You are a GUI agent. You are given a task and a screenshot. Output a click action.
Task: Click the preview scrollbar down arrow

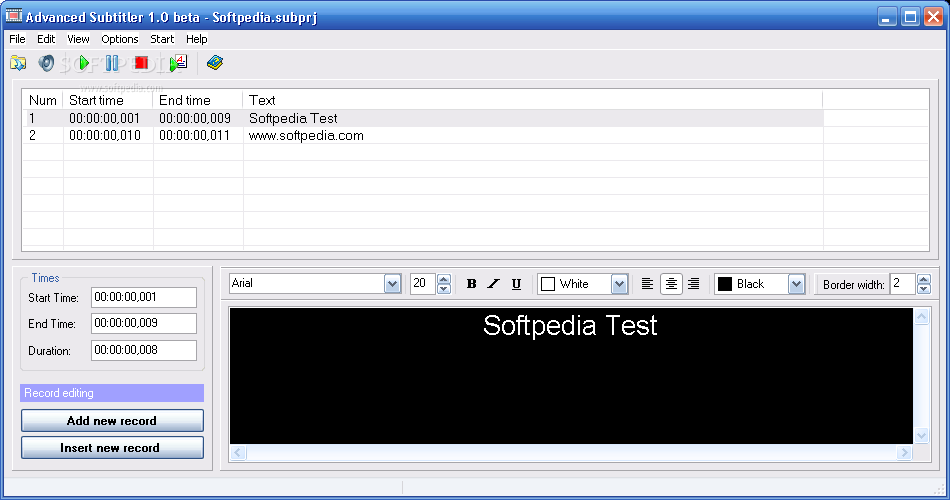tap(922, 435)
